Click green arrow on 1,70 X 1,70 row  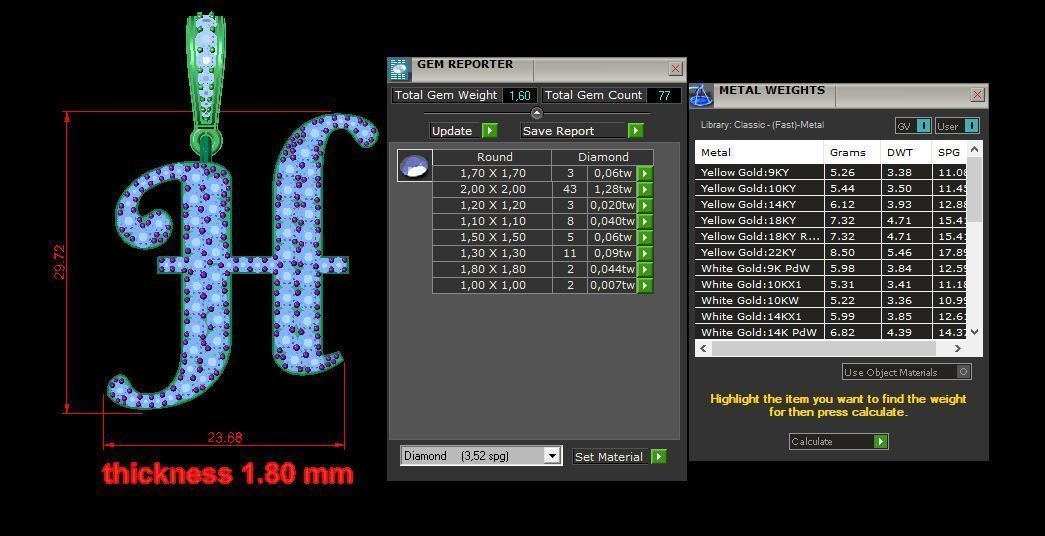tap(644, 173)
